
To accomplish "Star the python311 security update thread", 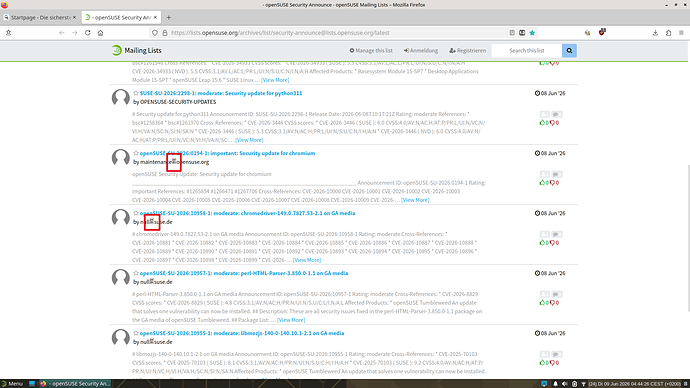I will (136, 93).
